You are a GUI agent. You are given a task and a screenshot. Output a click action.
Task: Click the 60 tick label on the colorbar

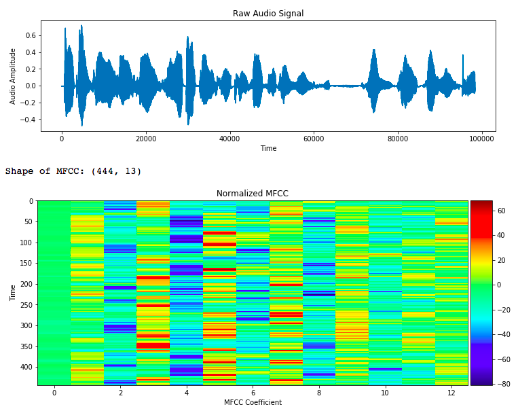click(x=501, y=211)
